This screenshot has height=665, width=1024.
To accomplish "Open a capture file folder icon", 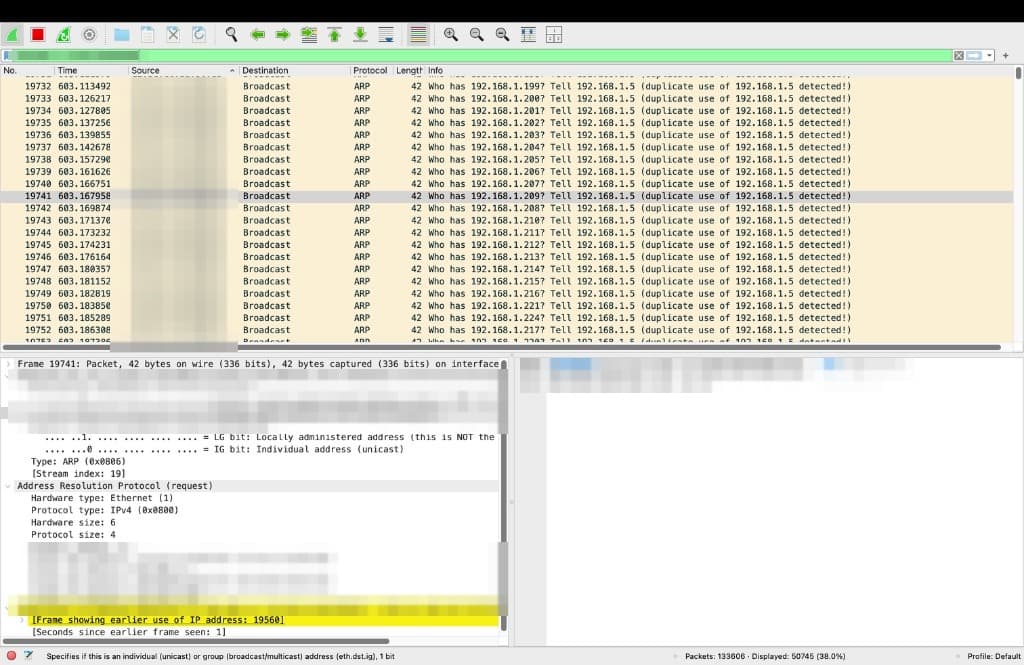I will click(121, 35).
